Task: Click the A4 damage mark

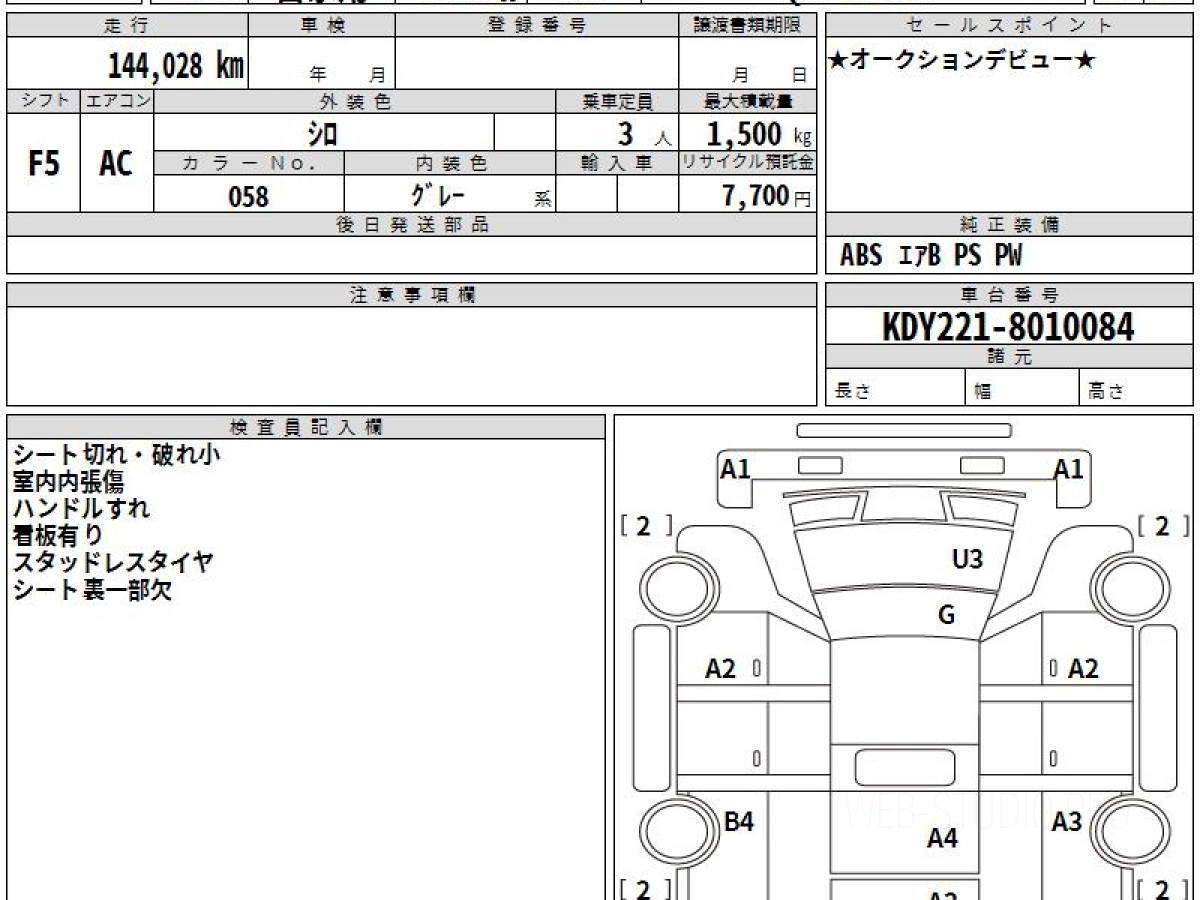Action: click(942, 838)
